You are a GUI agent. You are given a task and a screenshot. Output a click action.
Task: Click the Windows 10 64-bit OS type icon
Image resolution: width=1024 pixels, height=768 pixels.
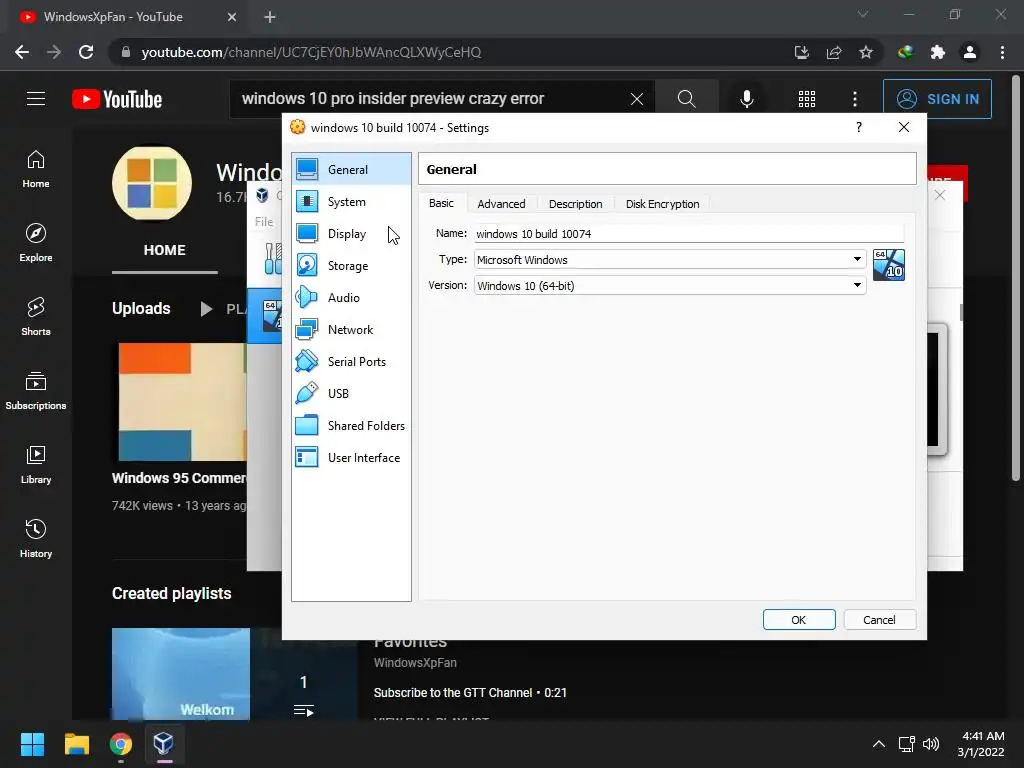point(889,264)
